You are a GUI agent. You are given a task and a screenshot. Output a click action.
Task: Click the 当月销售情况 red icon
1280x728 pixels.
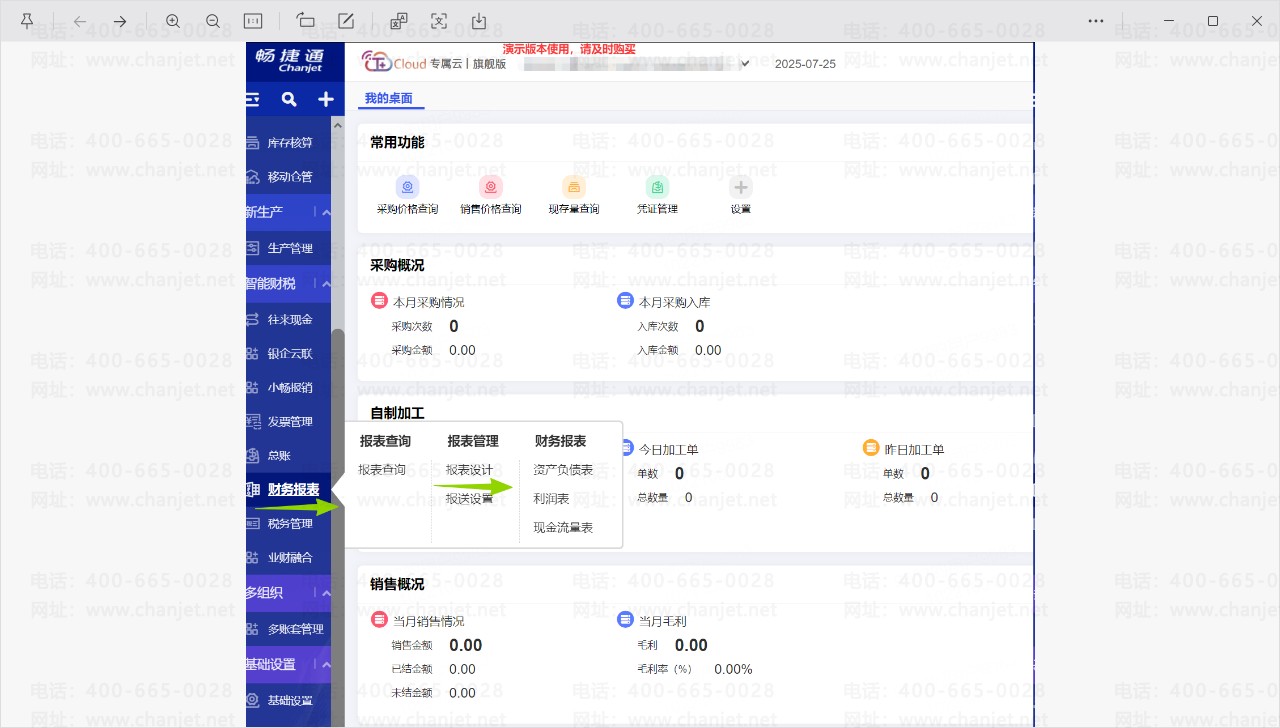379,620
